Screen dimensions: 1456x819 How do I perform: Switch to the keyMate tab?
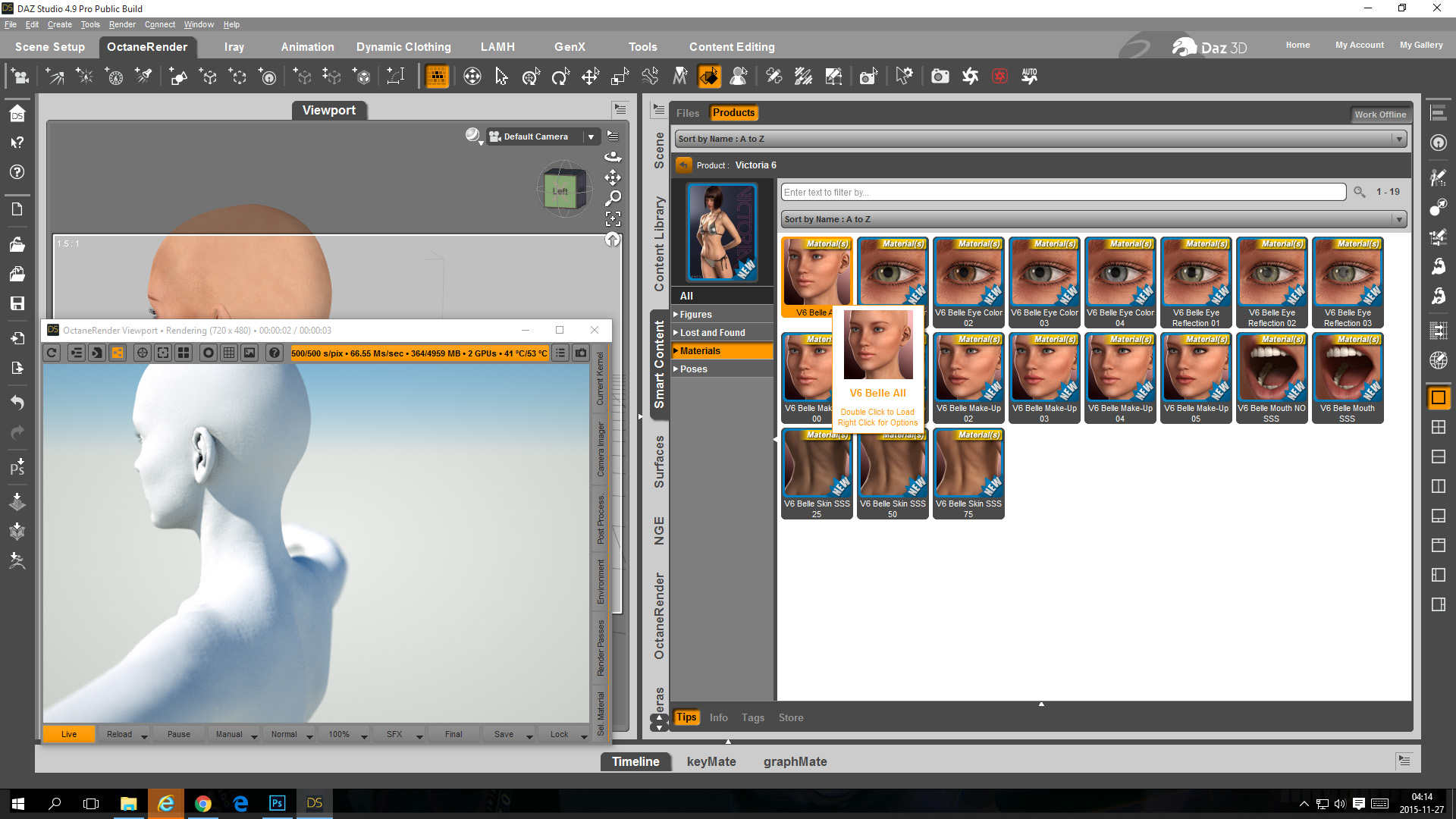(711, 761)
